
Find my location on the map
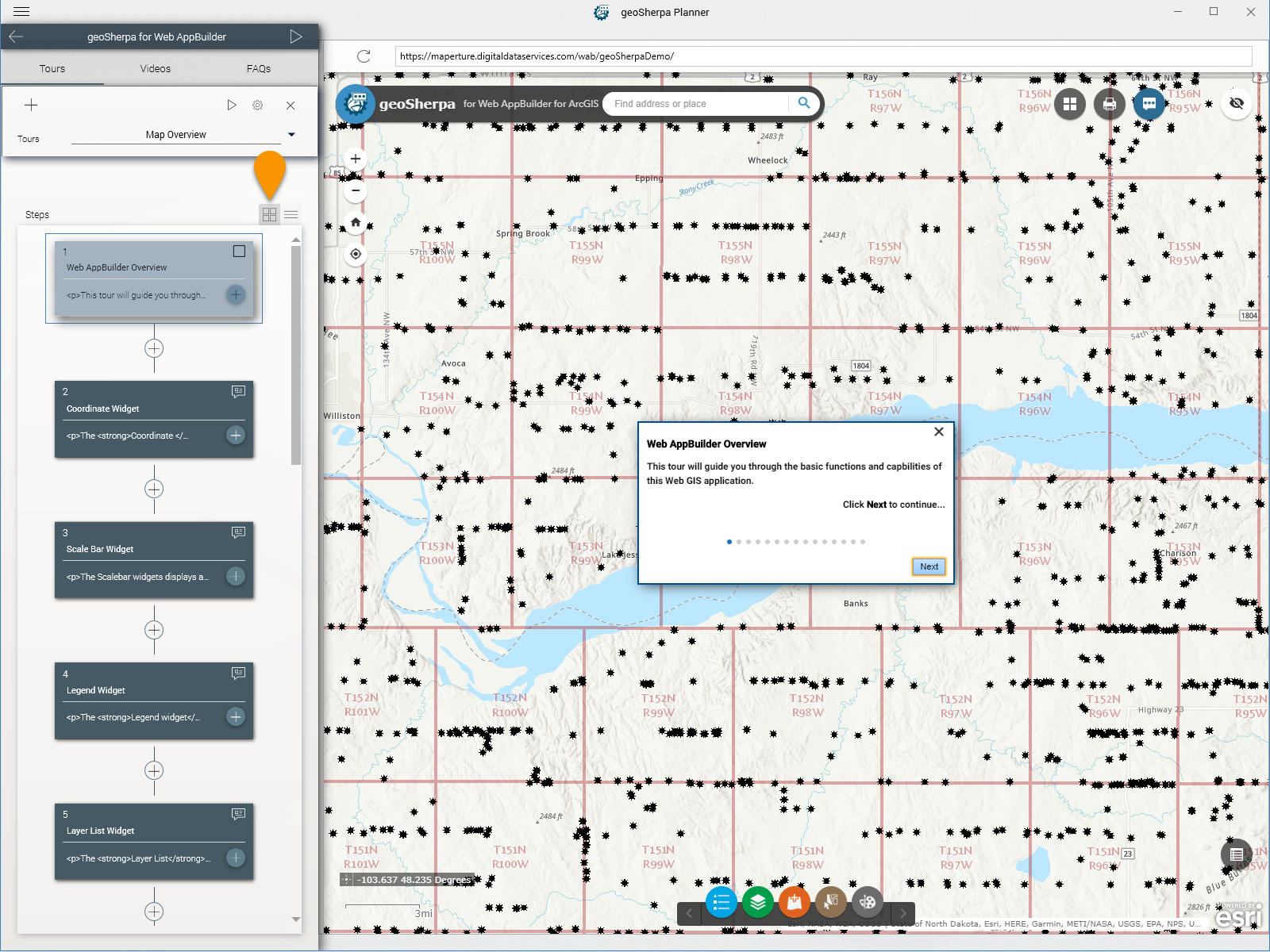[356, 254]
